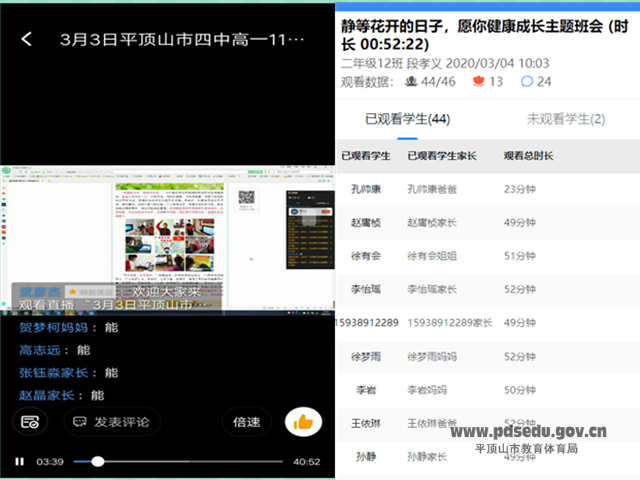Click the 观看总时长 column header

coord(527,155)
